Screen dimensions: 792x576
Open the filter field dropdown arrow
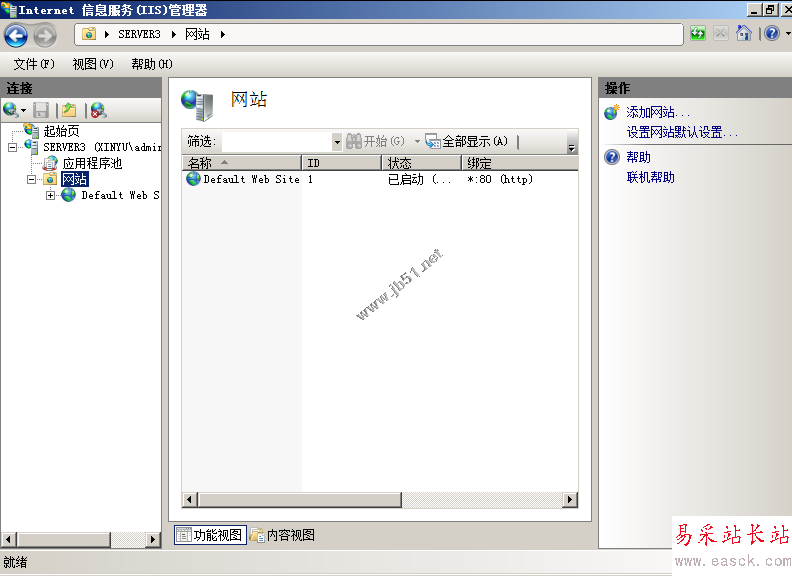[x=337, y=141]
